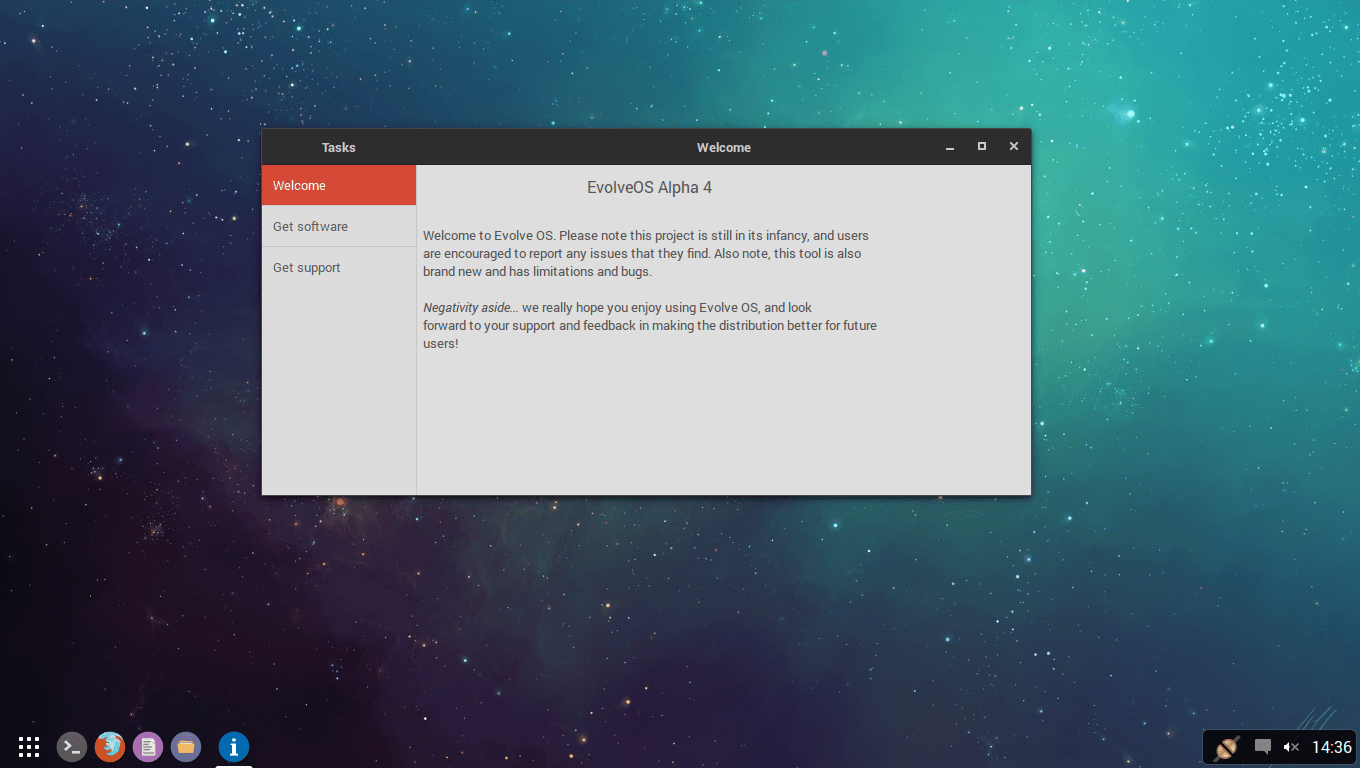Open the text editor panel icon
Viewport: 1360px width, 768px height.
(148, 747)
